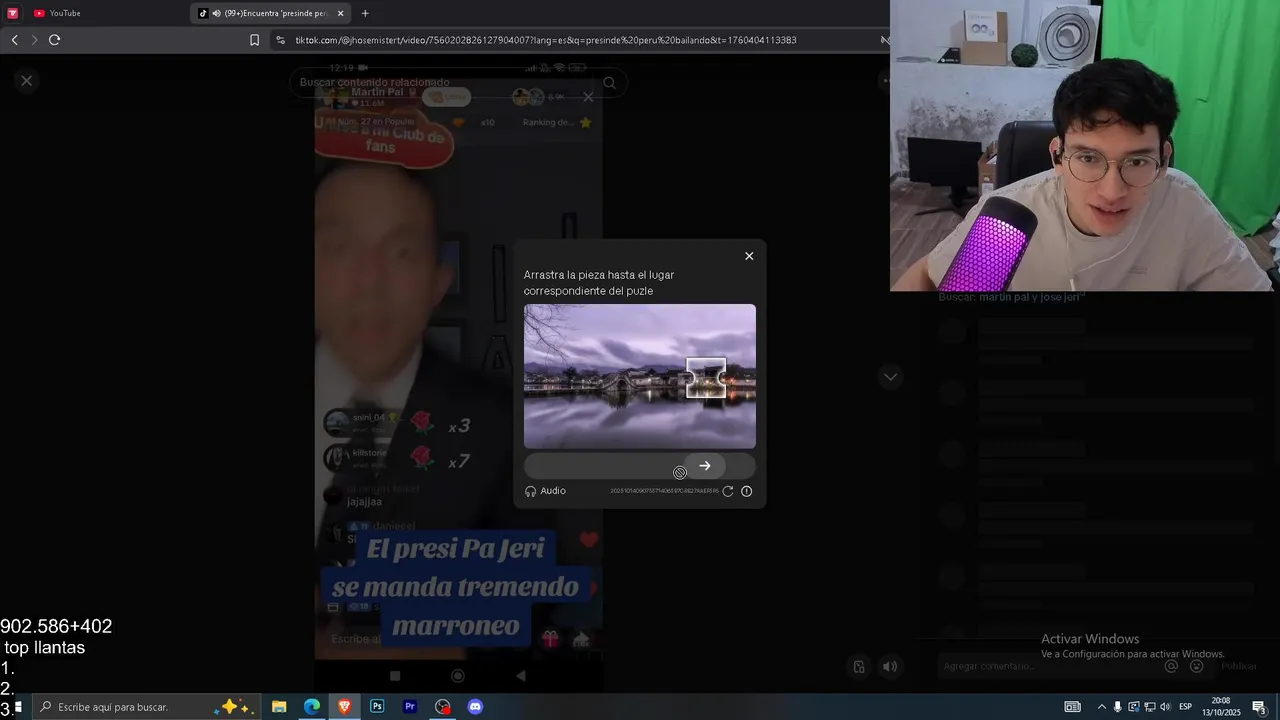Show hidden system tray icons
This screenshot has width=1280, height=720.
(1102, 707)
